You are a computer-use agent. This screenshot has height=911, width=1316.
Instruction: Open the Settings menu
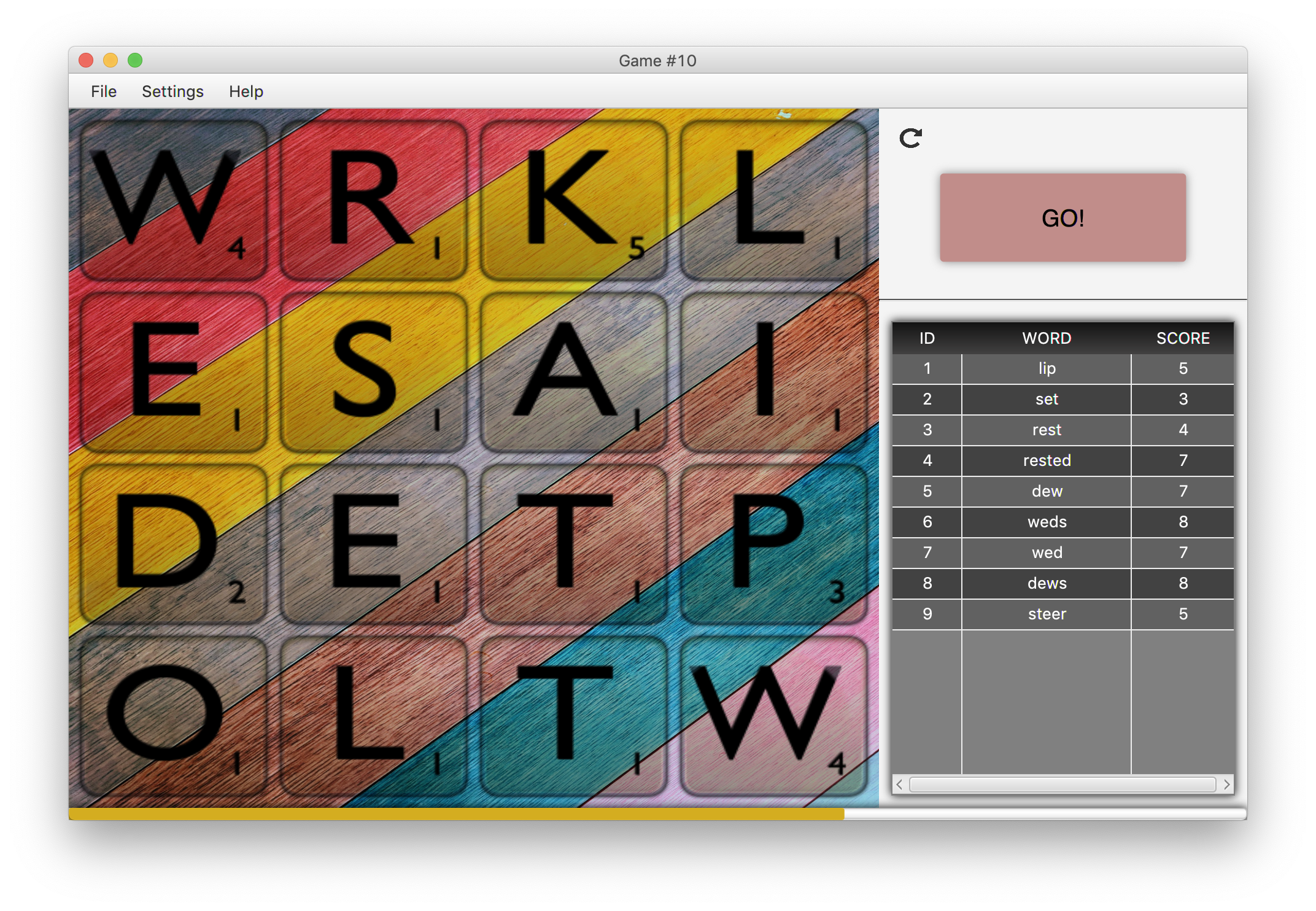click(172, 91)
